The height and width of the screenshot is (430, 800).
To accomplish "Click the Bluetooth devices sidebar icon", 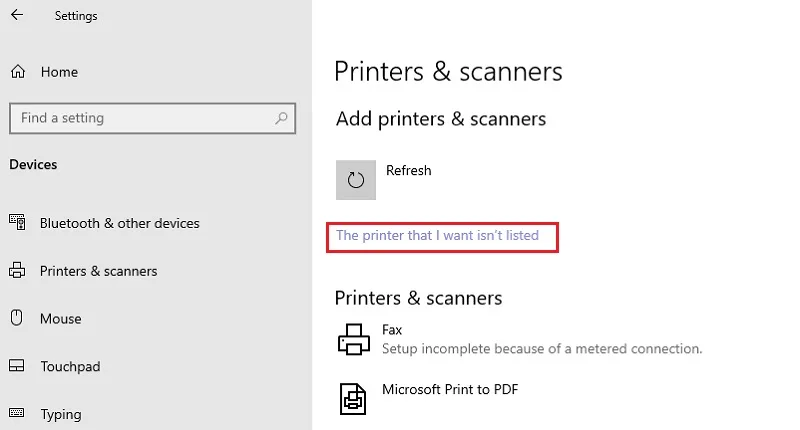I will pos(17,222).
